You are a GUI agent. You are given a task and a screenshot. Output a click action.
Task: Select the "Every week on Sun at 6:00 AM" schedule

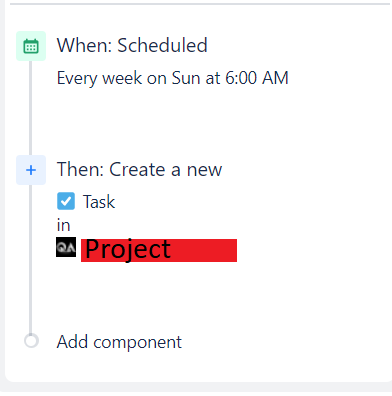(x=173, y=78)
